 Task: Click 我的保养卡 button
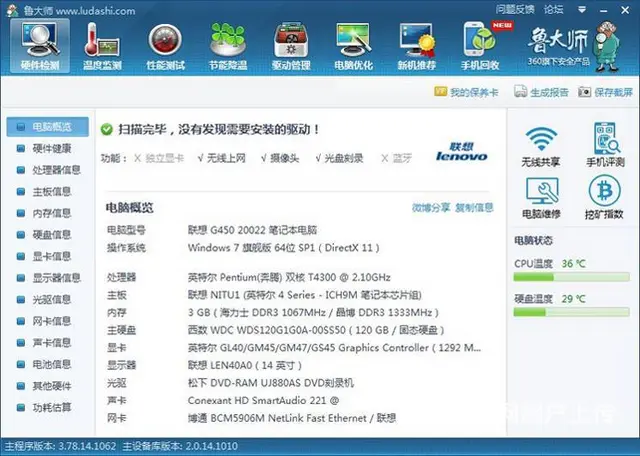click(466, 92)
